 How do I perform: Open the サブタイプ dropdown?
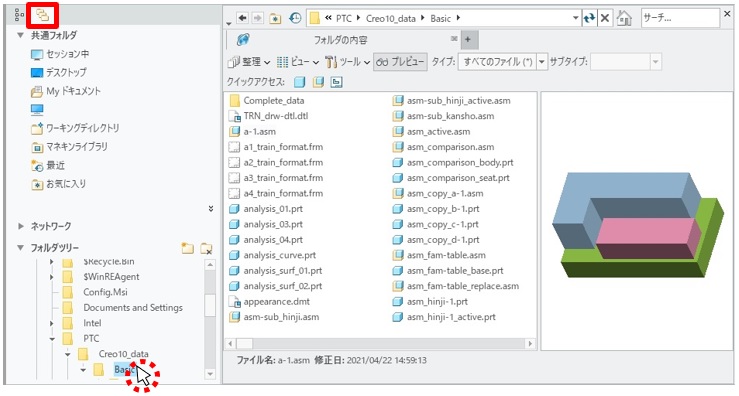656,62
